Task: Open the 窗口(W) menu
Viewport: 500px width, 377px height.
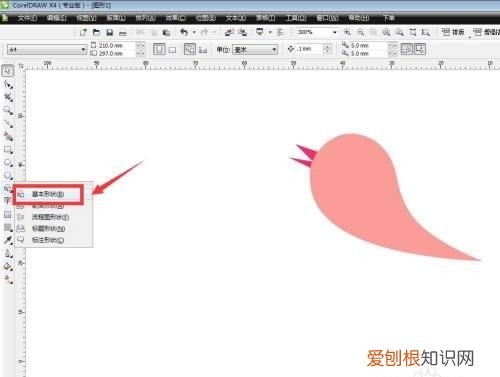Action: pos(327,18)
